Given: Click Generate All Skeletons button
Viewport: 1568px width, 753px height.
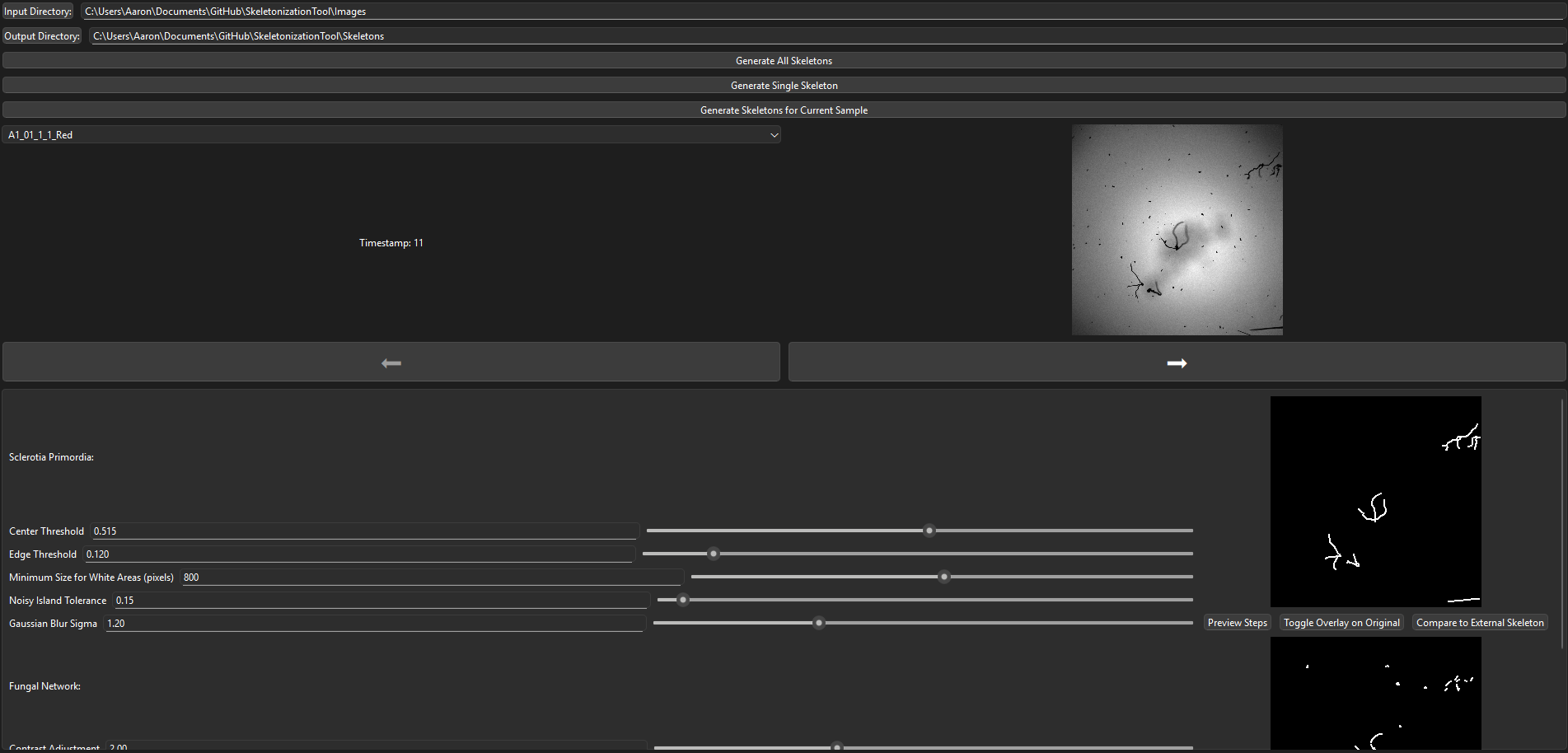Looking at the screenshot, I should pyautogui.click(x=784, y=61).
